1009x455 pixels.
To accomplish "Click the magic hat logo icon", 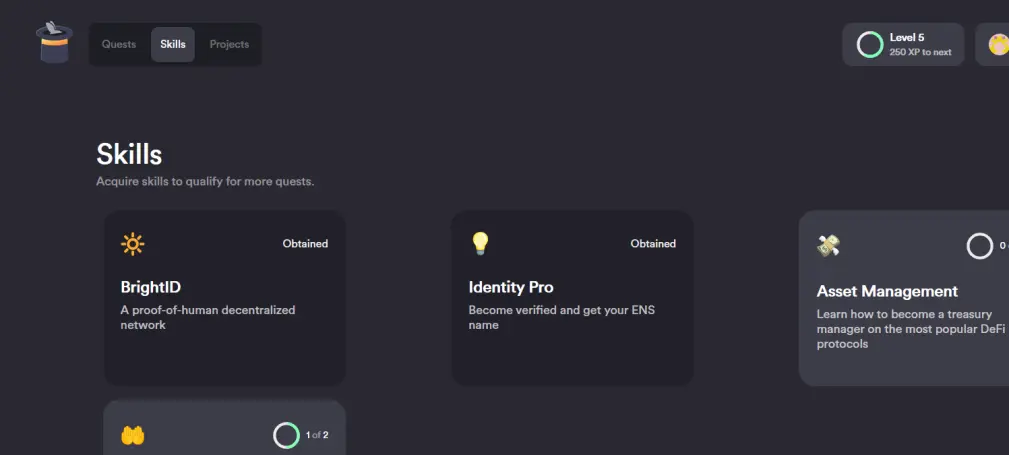I will (x=54, y=42).
